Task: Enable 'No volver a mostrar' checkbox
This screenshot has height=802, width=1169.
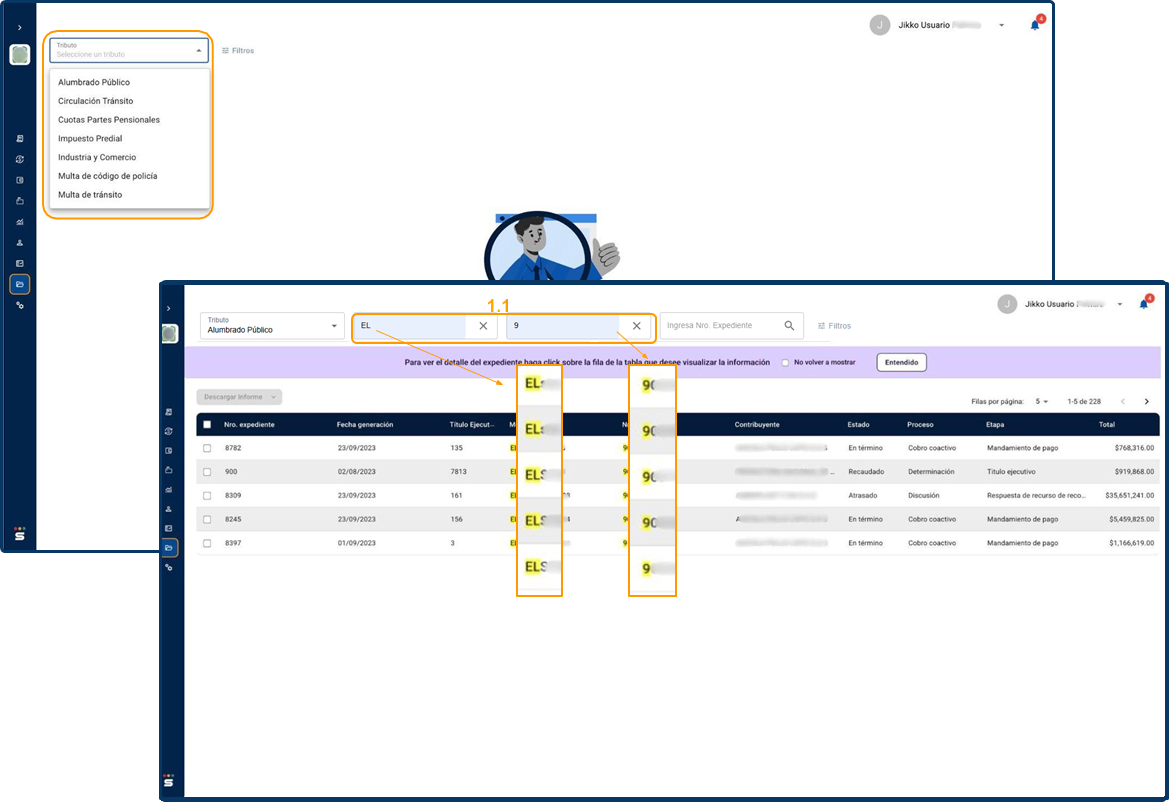Action: click(x=785, y=362)
